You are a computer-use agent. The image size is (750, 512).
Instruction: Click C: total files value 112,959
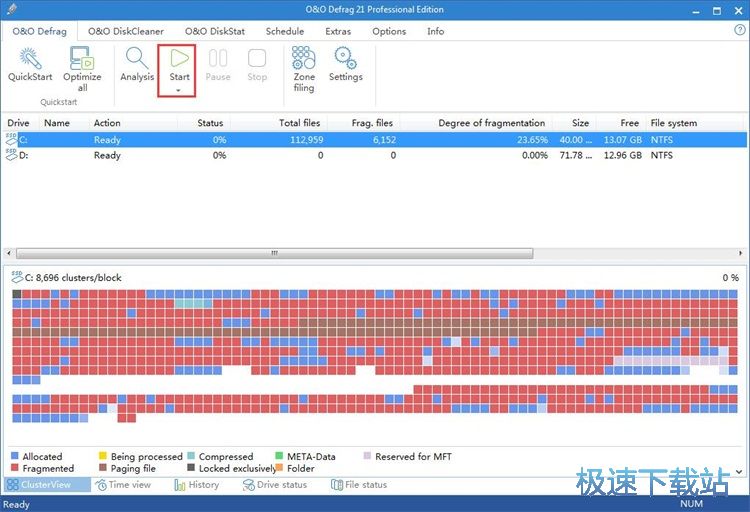(307, 140)
